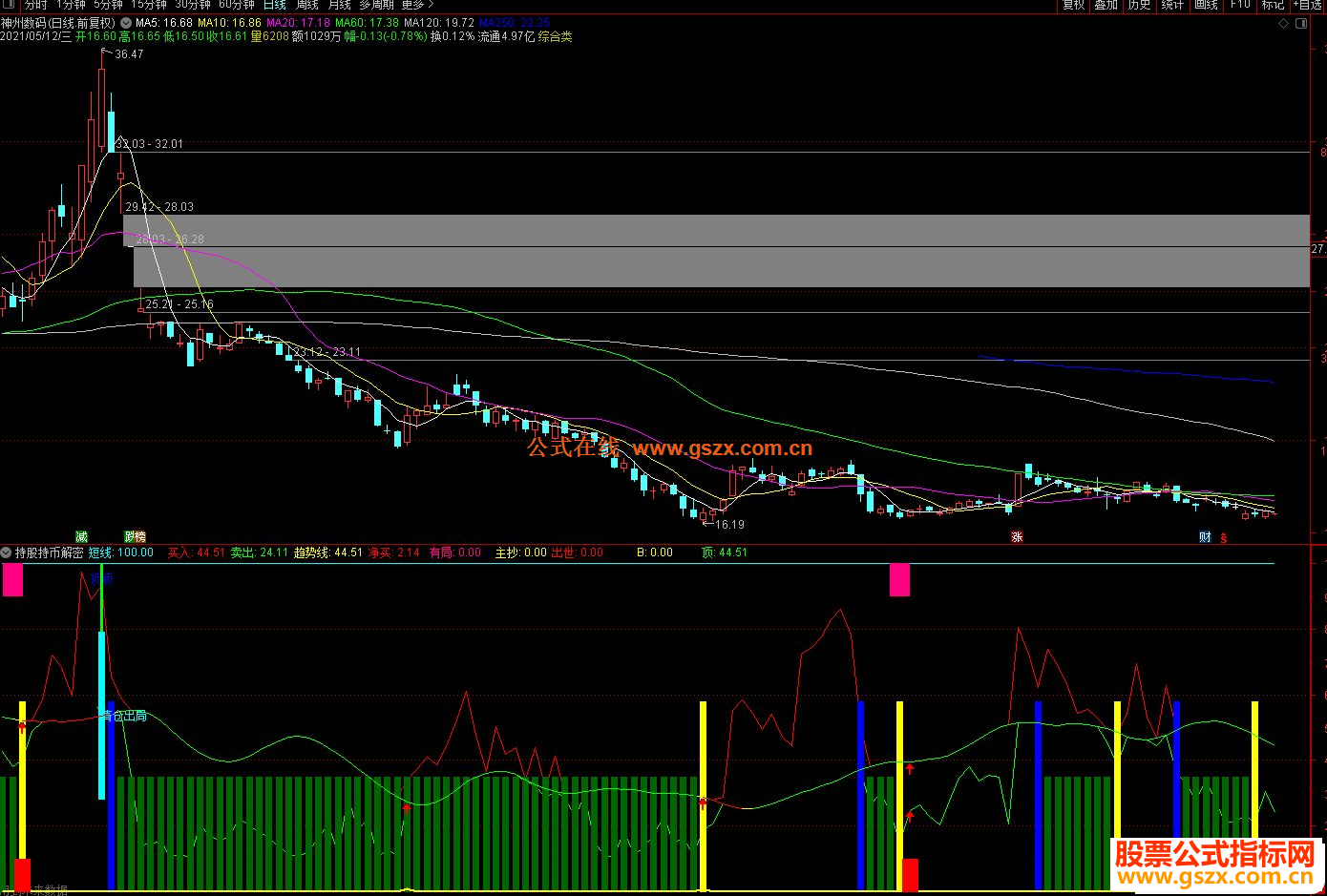Click the 神州数码(日线.前复权) title

click(58, 23)
